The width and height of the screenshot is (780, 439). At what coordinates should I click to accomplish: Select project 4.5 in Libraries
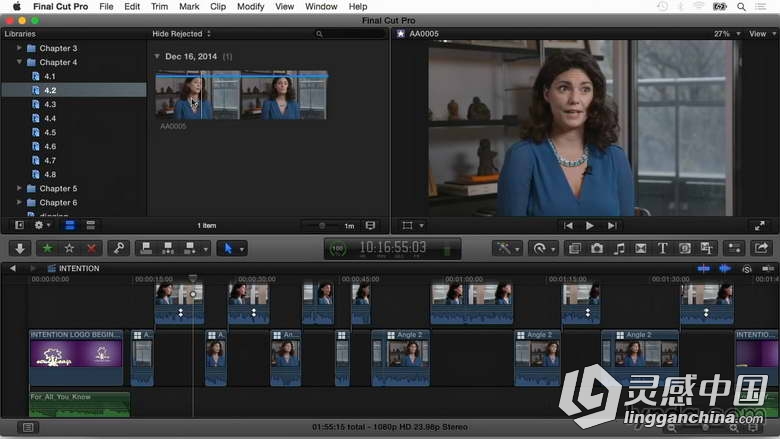[x=75, y=132]
